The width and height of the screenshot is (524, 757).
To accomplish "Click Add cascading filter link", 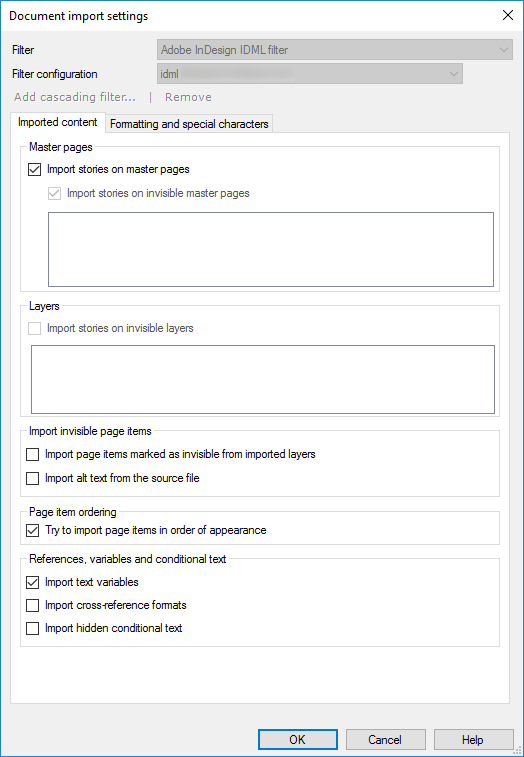I will [75, 97].
